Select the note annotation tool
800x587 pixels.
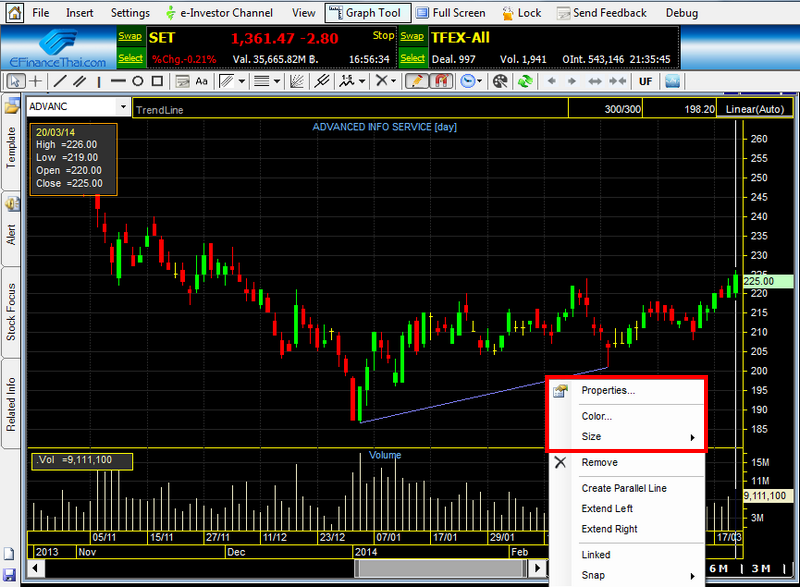click(182, 81)
